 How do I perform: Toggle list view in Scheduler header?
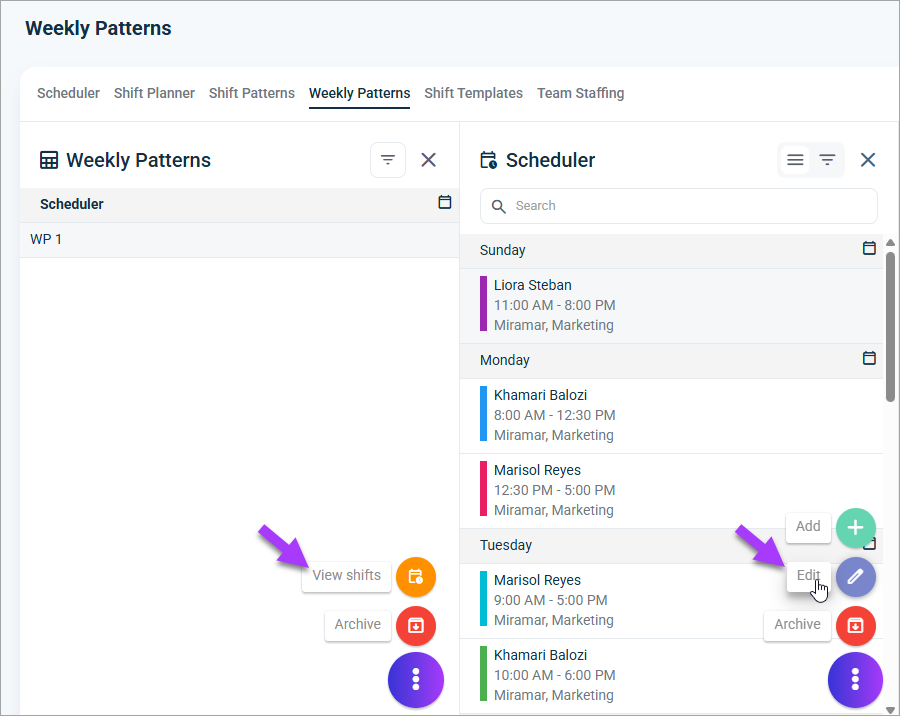tap(795, 160)
